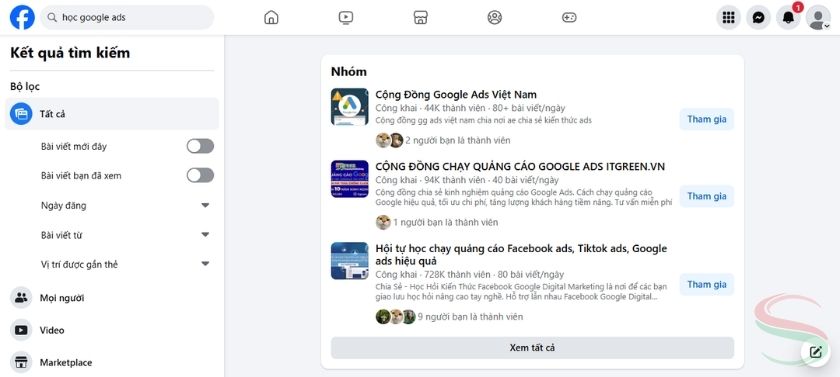Join the ITGREEN.VN Google Ads group
Image resolution: width=840 pixels, height=377 pixels.
pos(707,197)
